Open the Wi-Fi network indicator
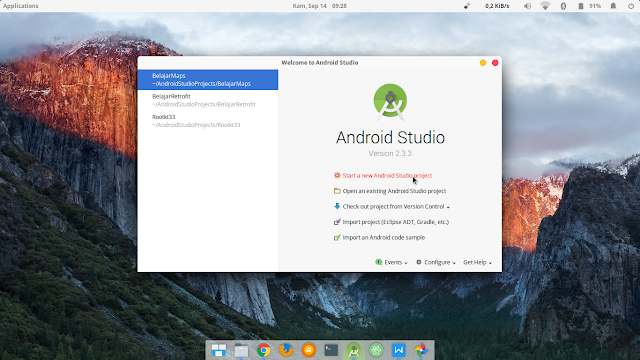Viewport: 640px width, 360px height. 545,6
